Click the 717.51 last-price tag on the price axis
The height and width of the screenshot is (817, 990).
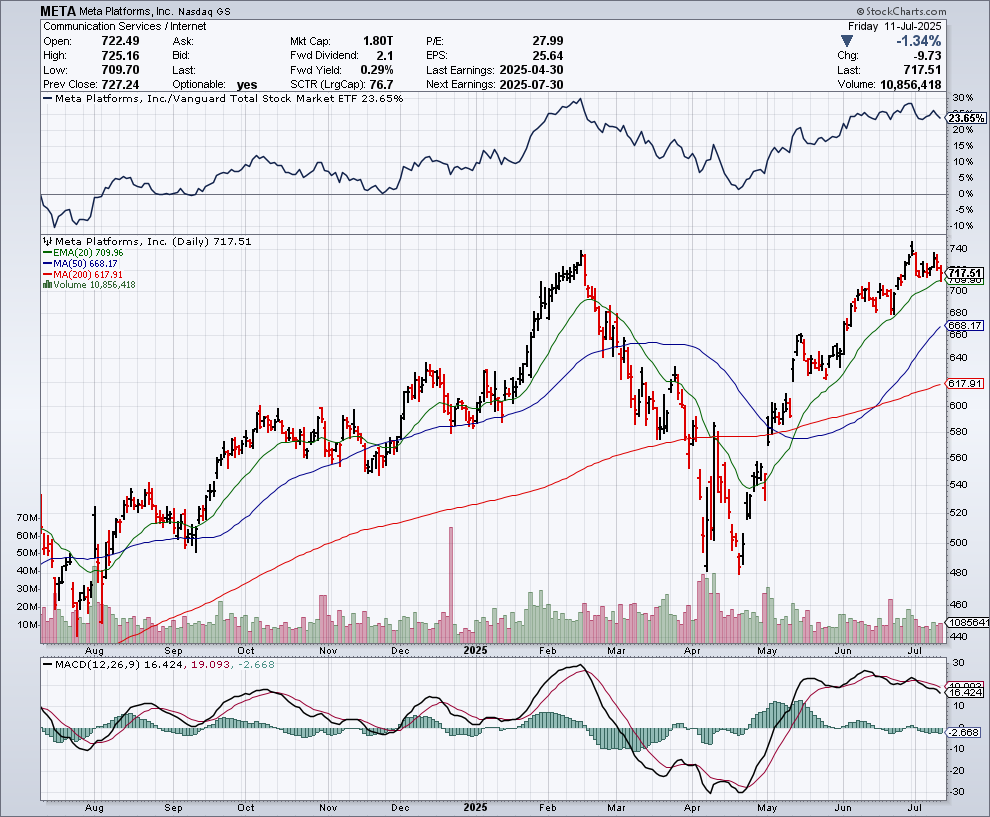pos(965,273)
